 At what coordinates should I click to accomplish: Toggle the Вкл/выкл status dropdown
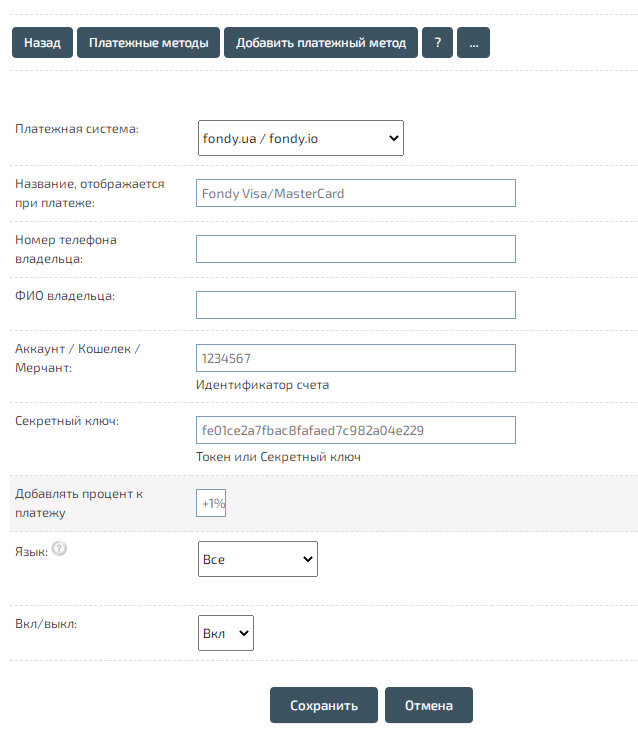pos(226,633)
